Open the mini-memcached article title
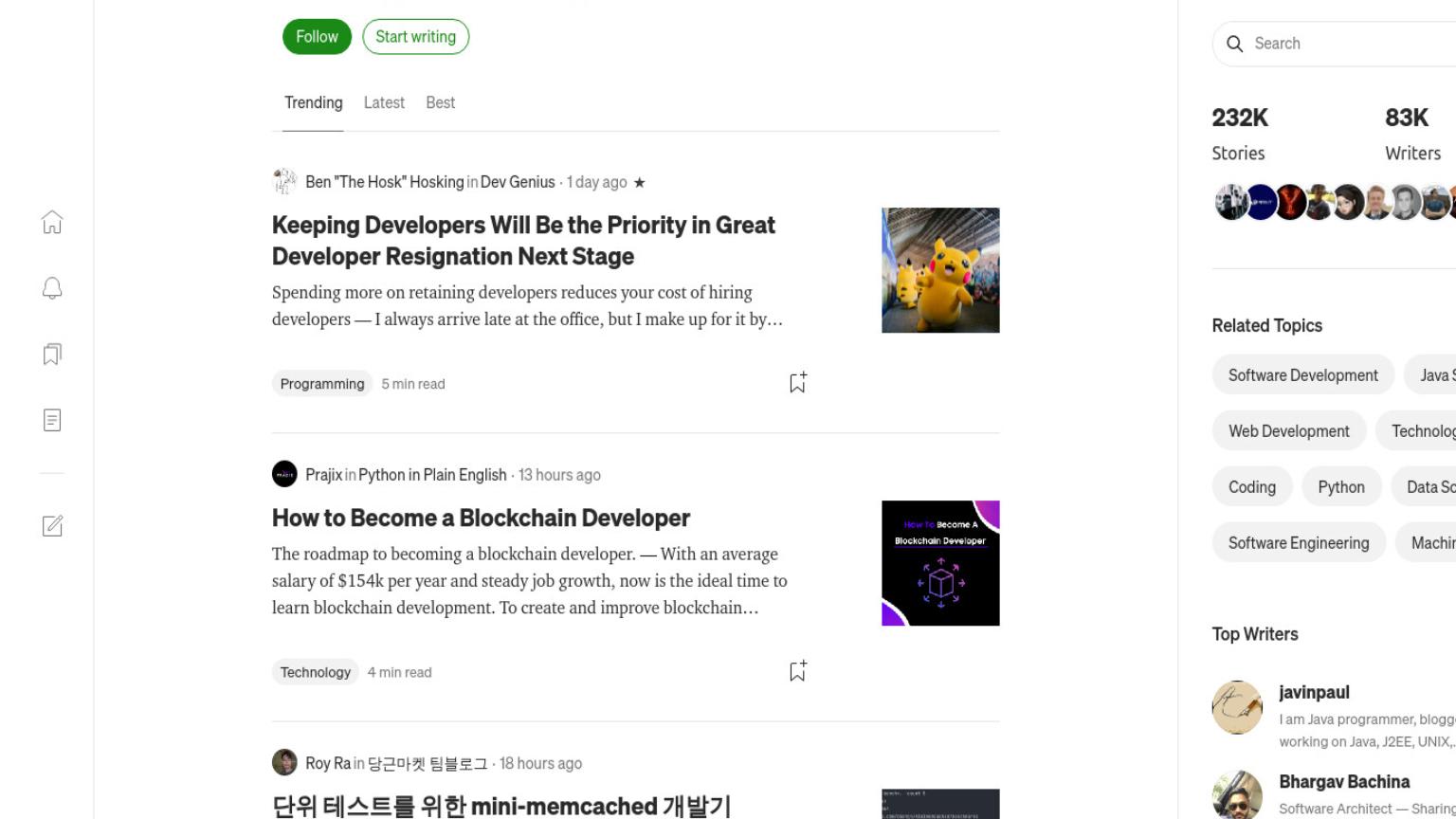Screen dimensions: 1456x819 (501, 806)
